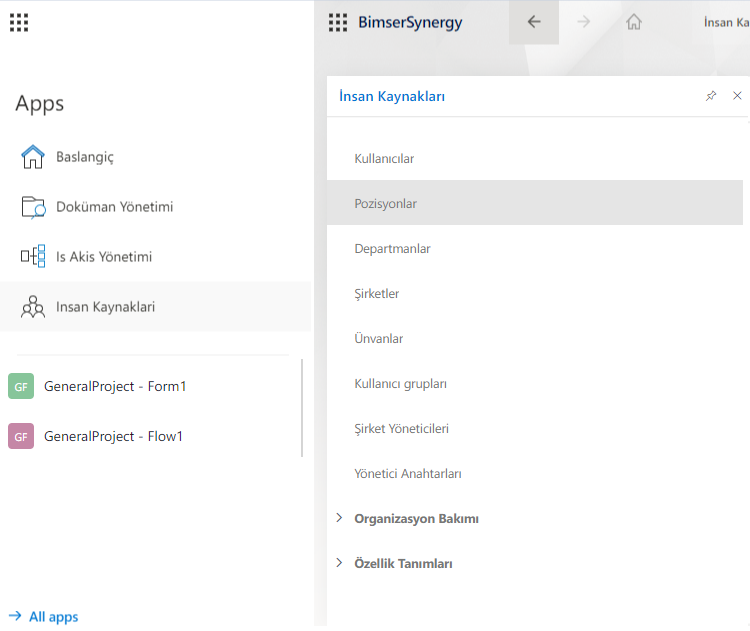Close the İnsan Kaynakları panel
The image size is (750, 631).
coord(737,96)
